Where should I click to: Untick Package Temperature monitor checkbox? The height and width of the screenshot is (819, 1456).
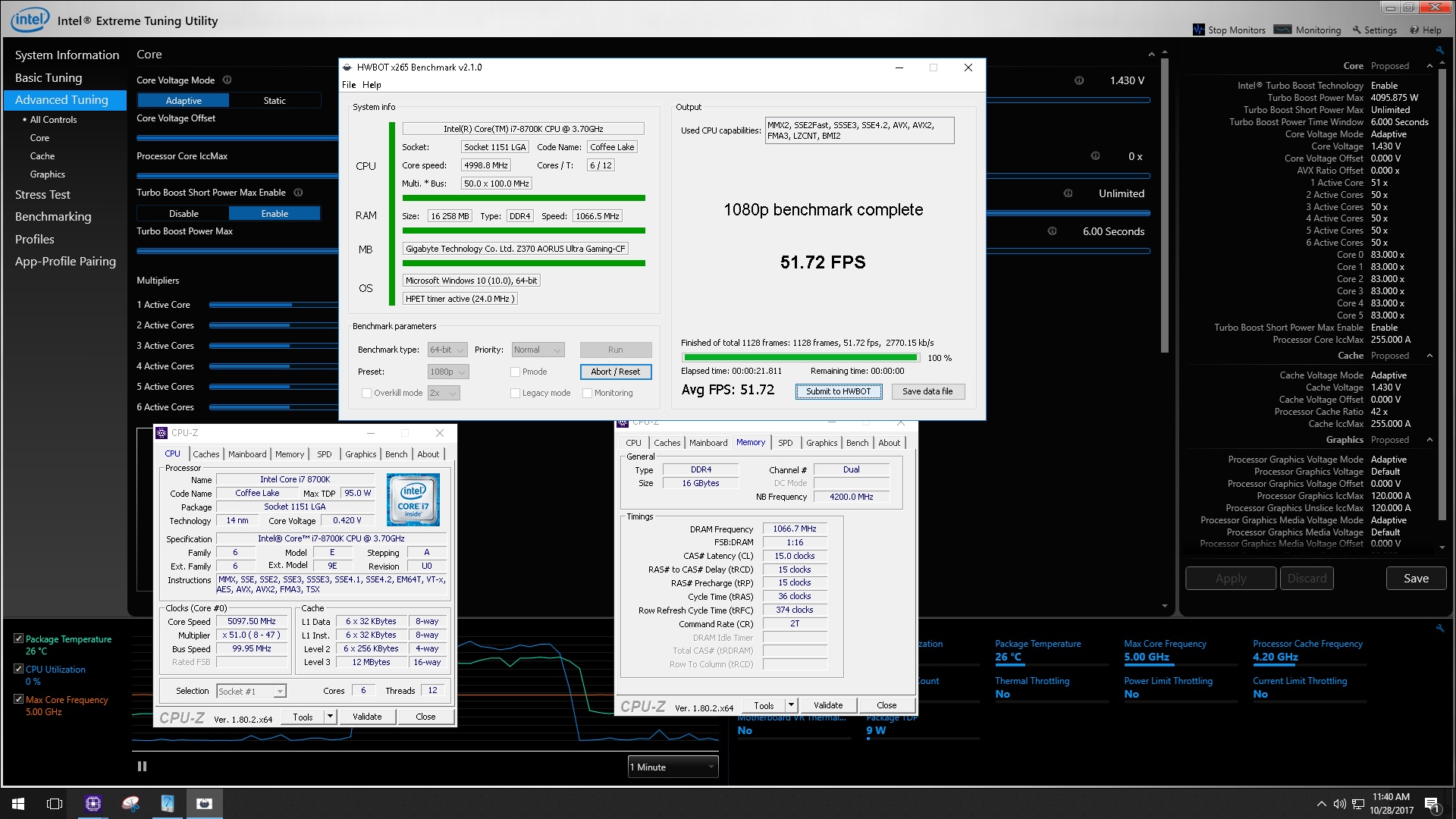coord(19,639)
